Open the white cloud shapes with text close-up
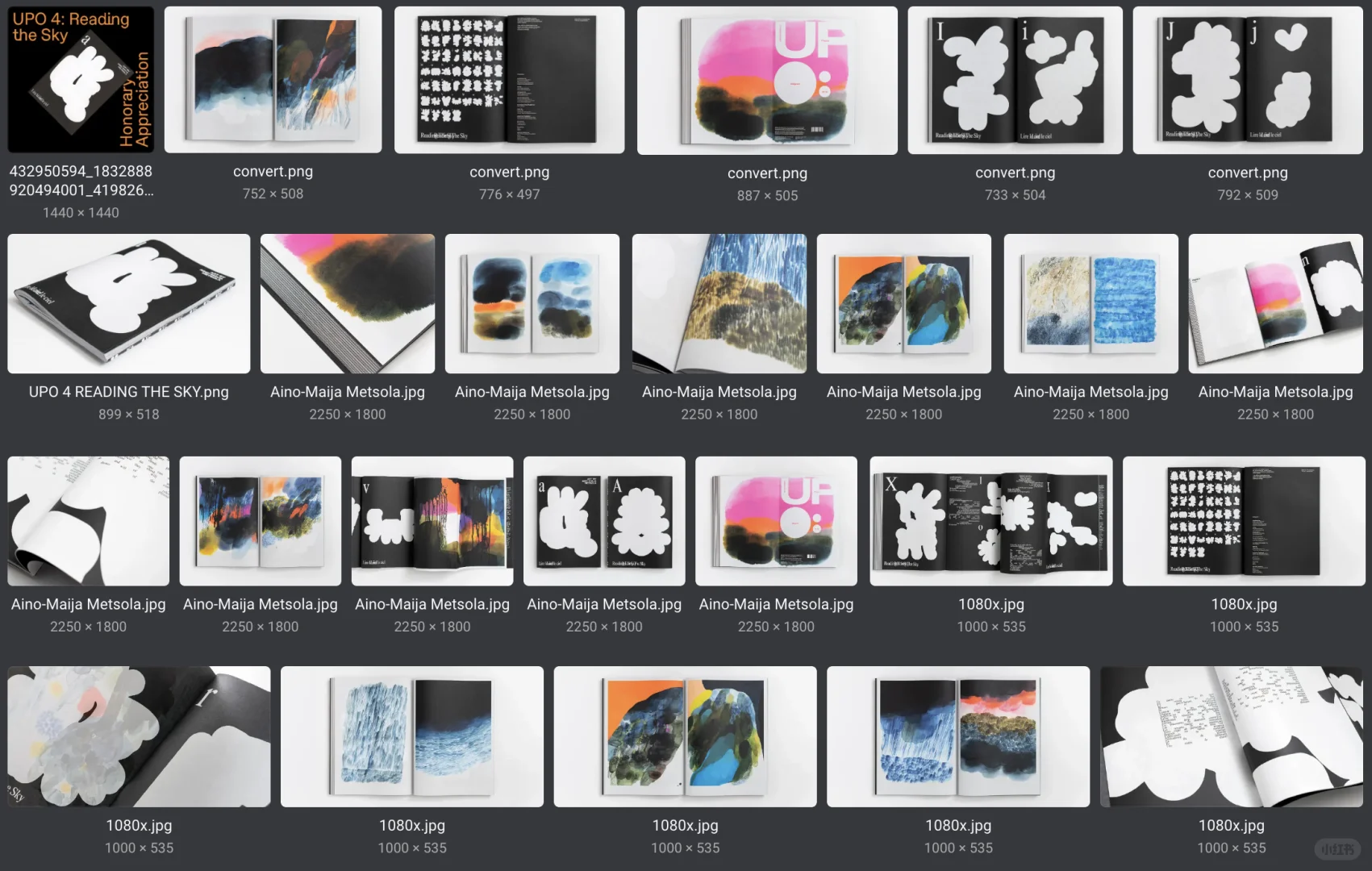1372x871 pixels. 1232,736
